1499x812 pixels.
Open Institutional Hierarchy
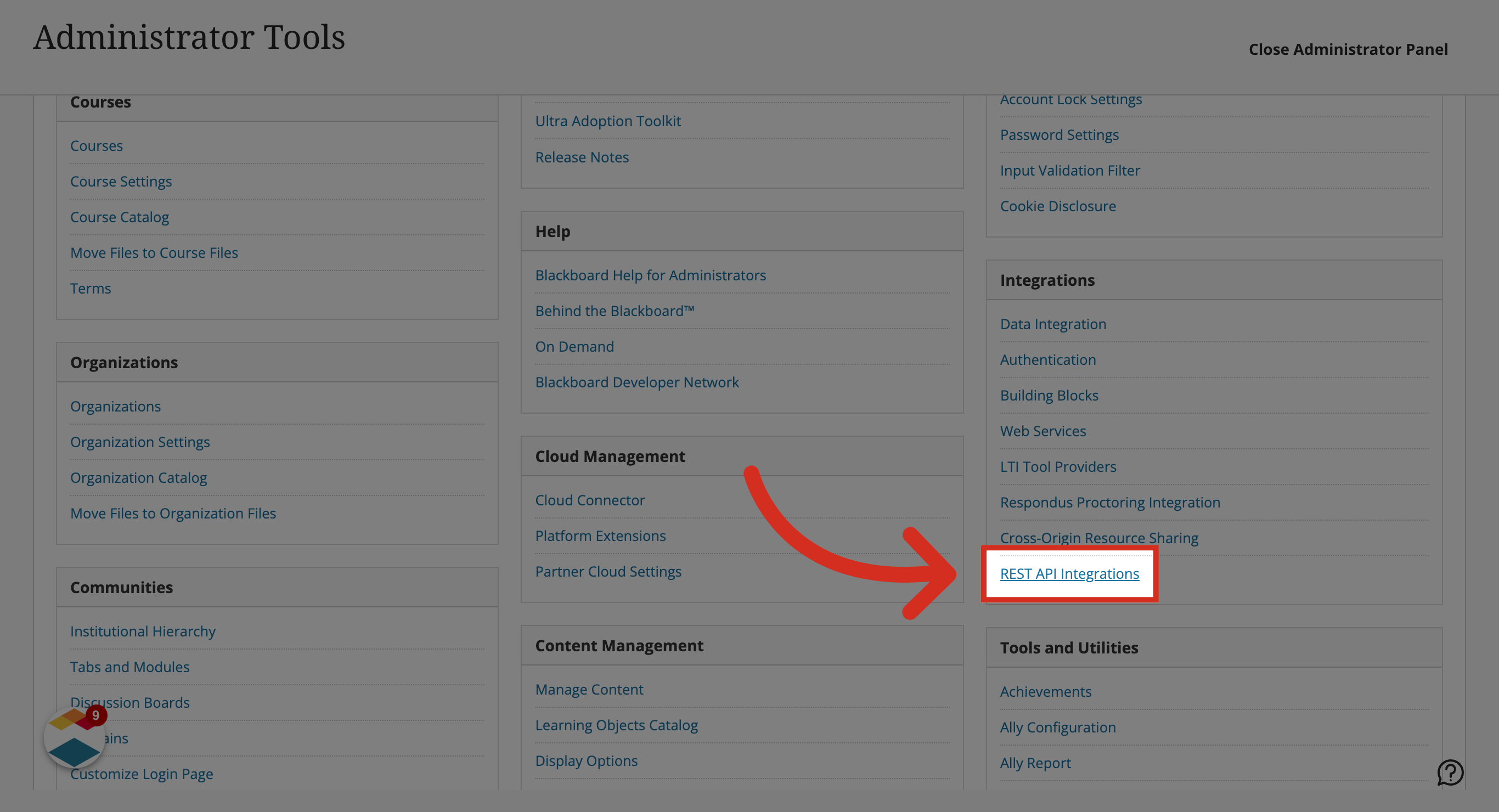pyautogui.click(x=143, y=631)
